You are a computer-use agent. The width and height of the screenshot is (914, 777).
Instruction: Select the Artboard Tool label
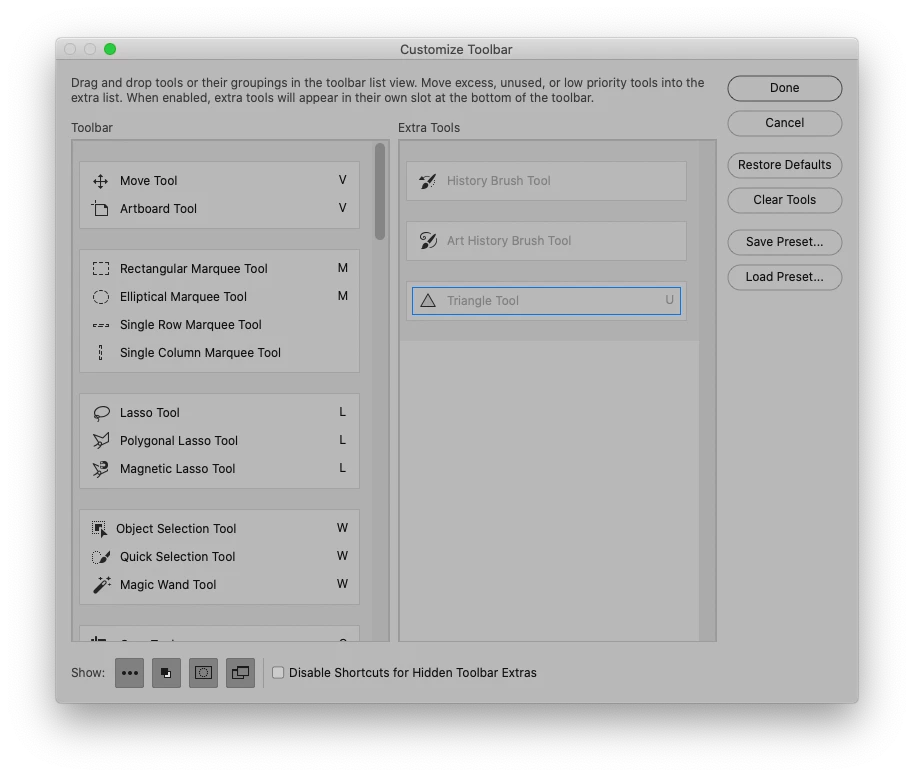tap(159, 209)
